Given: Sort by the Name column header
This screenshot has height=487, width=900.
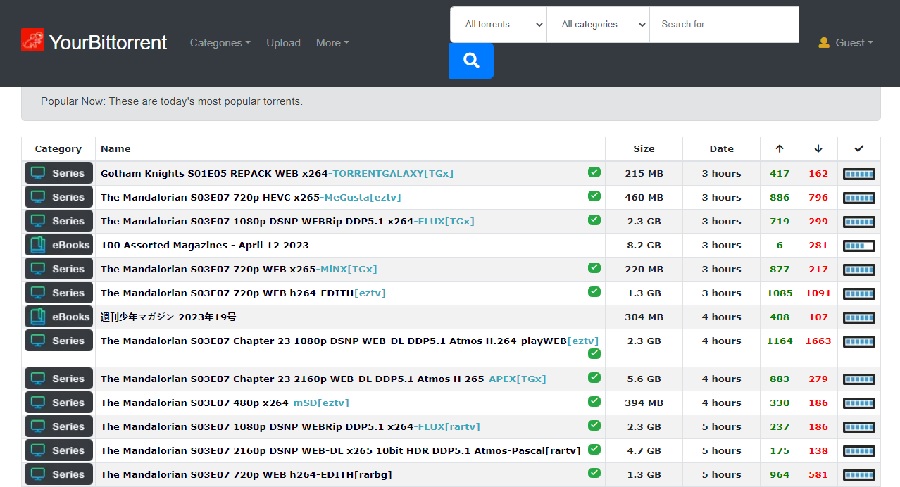Looking at the screenshot, I should [115, 149].
